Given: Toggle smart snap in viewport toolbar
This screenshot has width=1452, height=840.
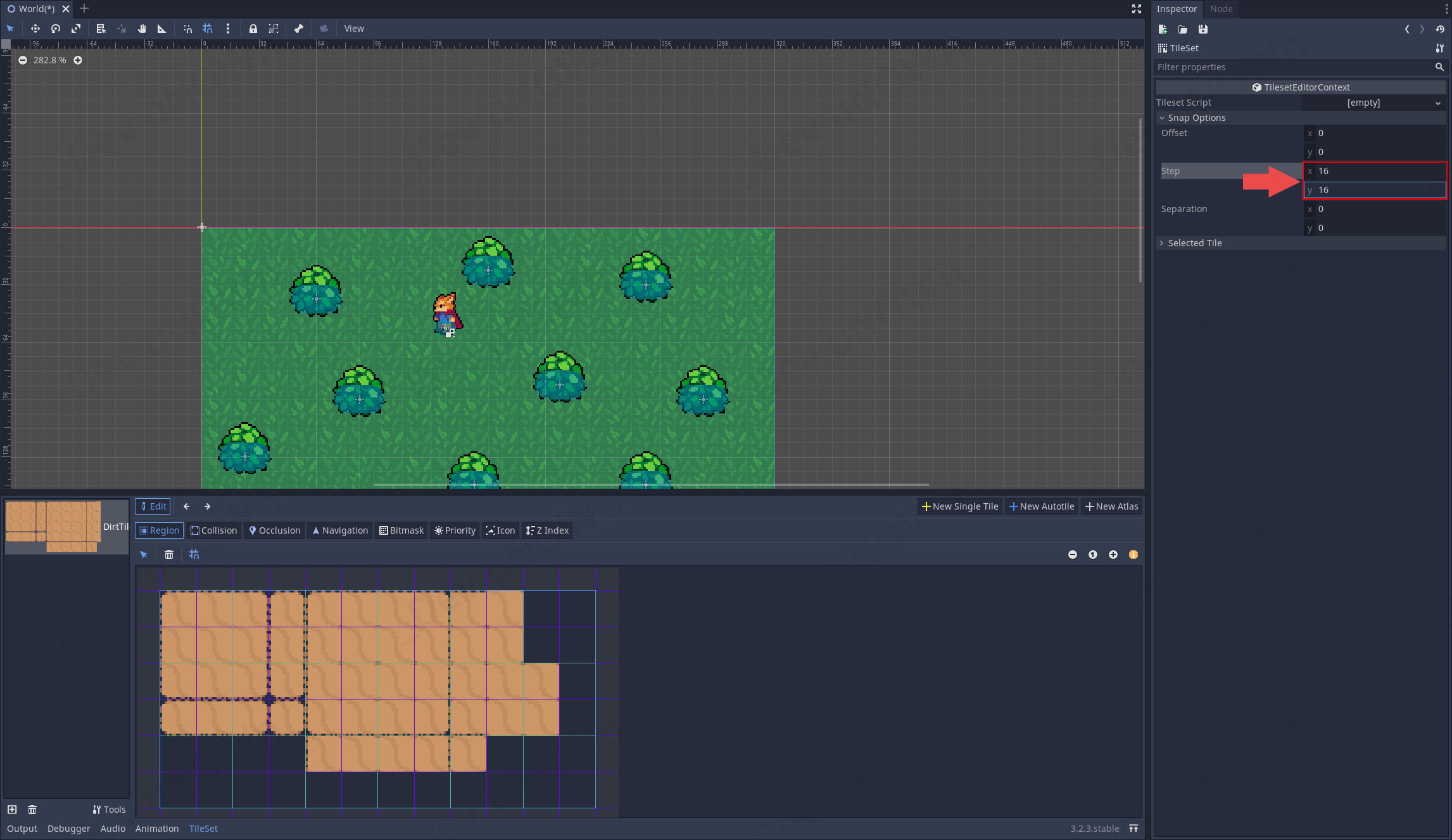Looking at the screenshot, I should (187, 28).
